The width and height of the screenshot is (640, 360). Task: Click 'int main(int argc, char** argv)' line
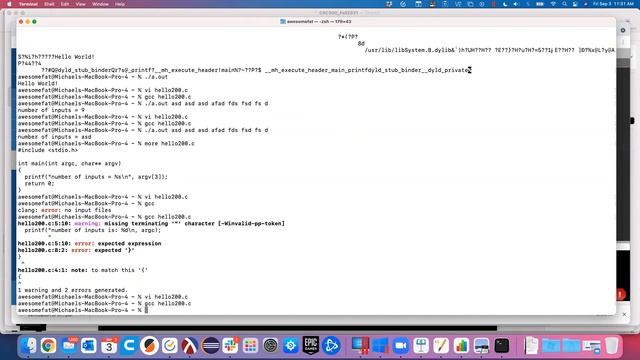69,163
